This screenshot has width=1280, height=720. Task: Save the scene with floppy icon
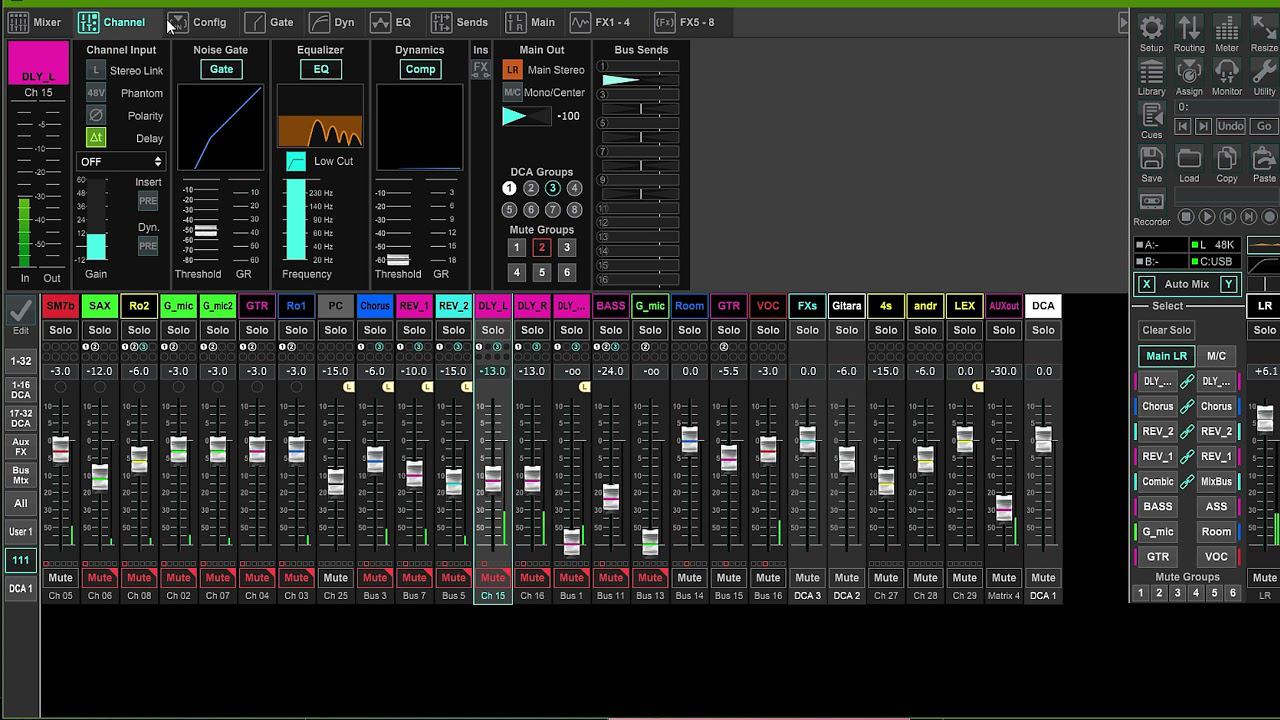click(1151, 163)
